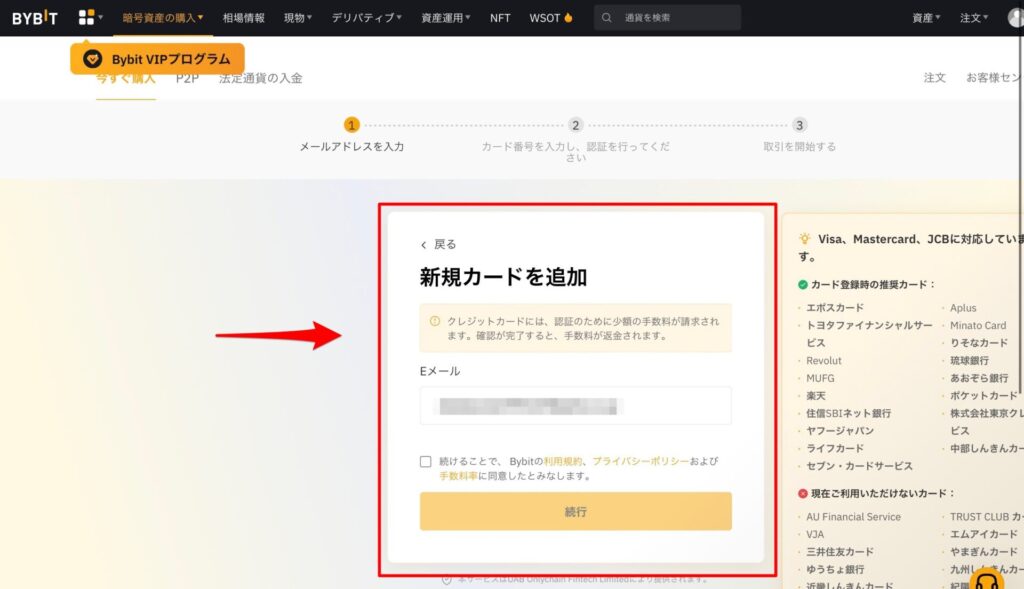
Task: Select Revolut in card list
Action: click(x=824, y=360)
